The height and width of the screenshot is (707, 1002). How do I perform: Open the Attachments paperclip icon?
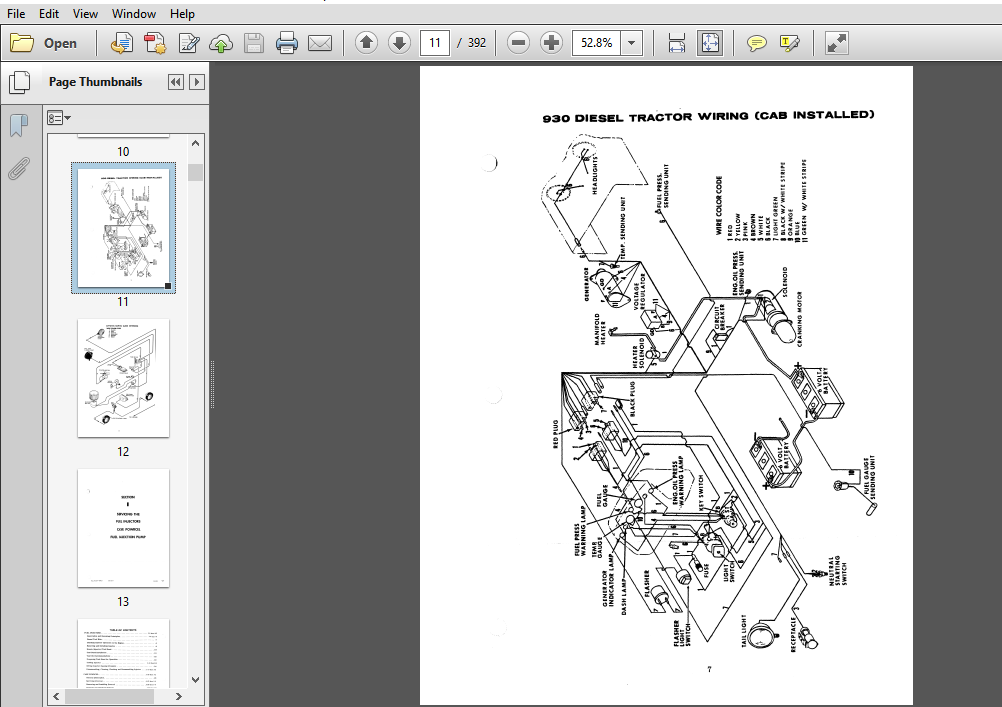click(19, 169)
